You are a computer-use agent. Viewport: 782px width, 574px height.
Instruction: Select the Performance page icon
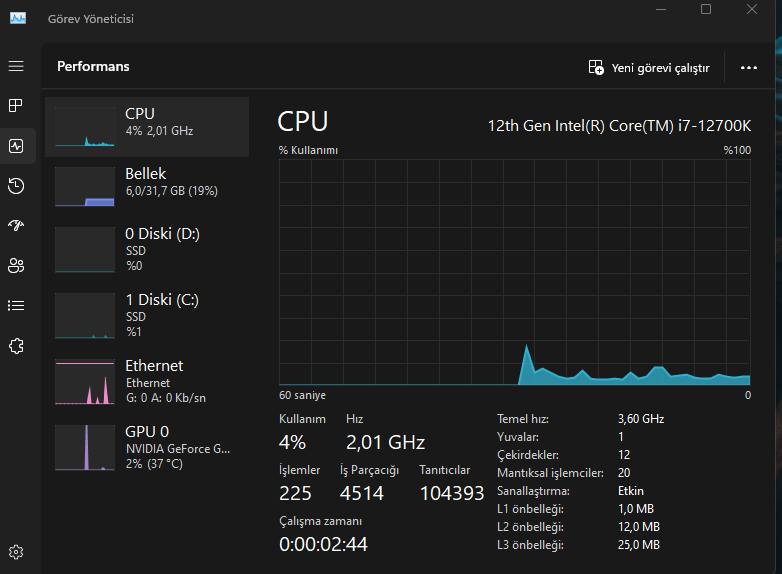[x=16, y=146]
